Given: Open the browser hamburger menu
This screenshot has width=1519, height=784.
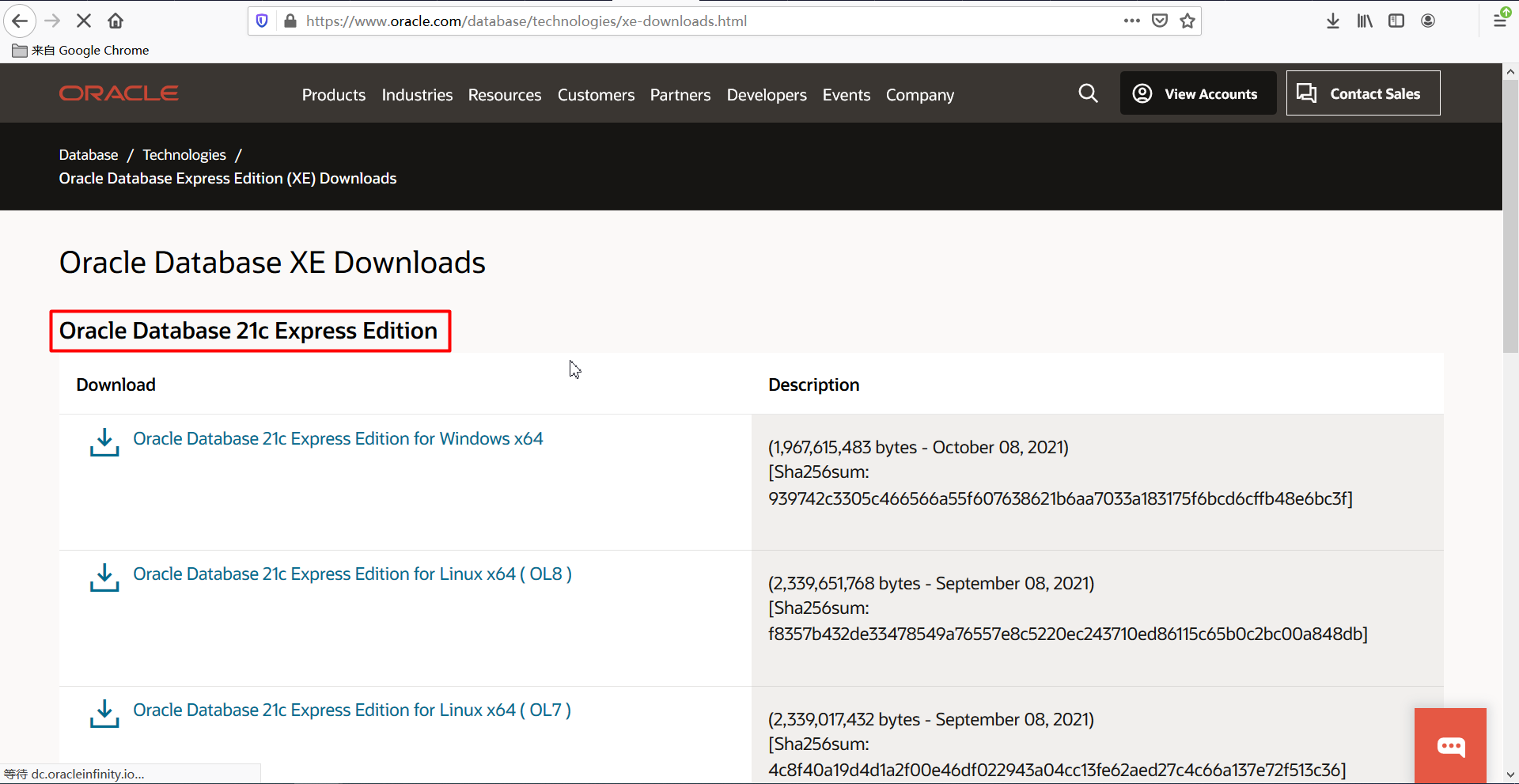Looking at the screenshot, I should point(1500,21).
